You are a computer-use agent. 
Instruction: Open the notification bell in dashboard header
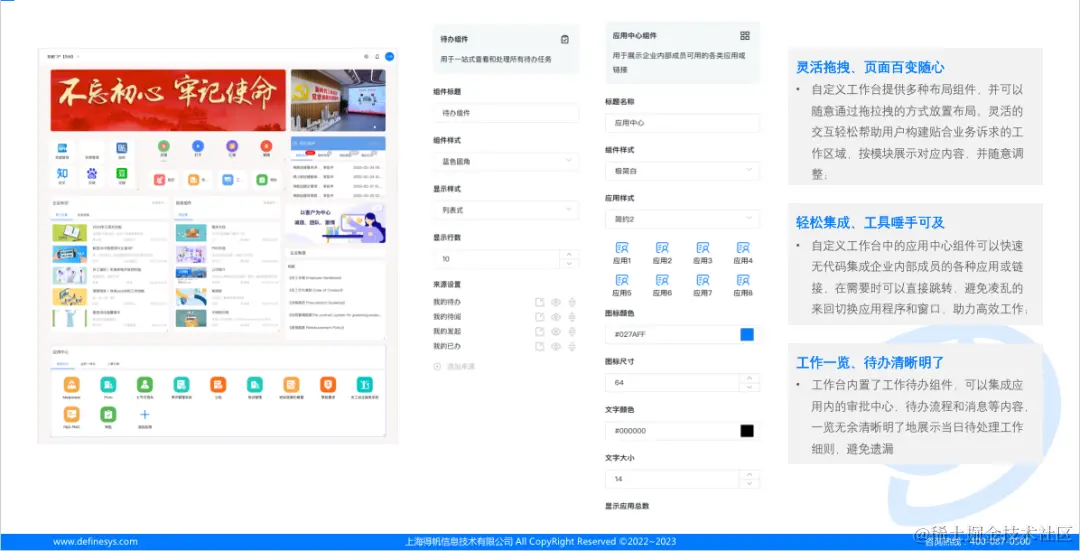[377, 56]
